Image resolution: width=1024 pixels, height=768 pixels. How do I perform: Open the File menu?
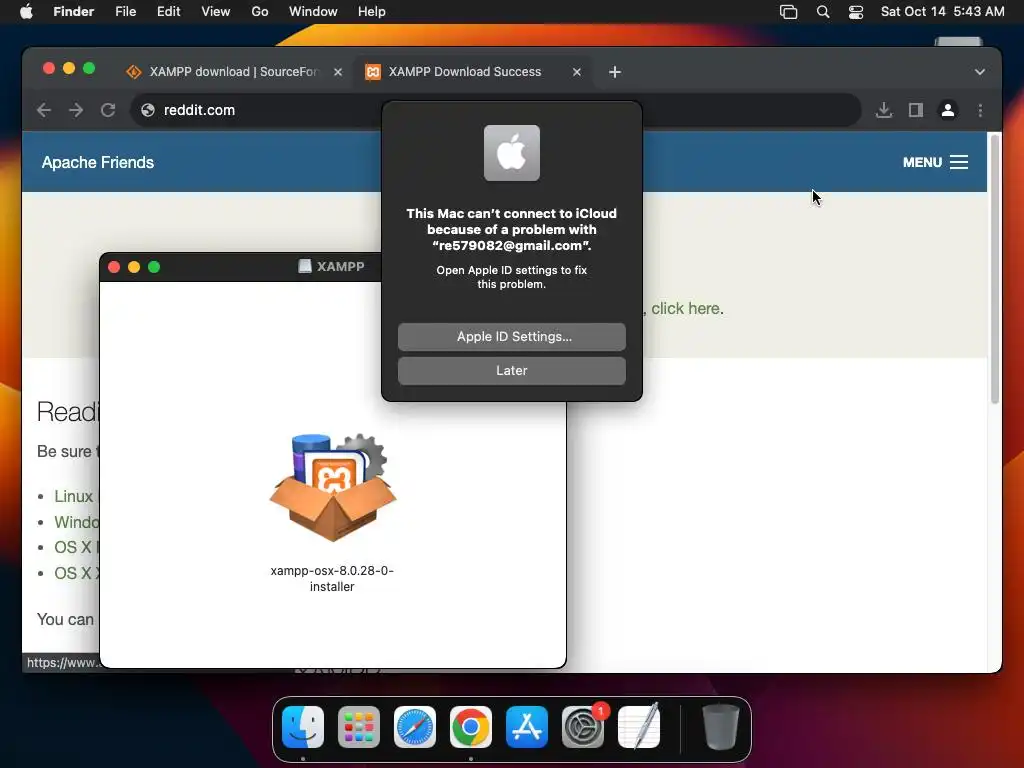[125, 12]
